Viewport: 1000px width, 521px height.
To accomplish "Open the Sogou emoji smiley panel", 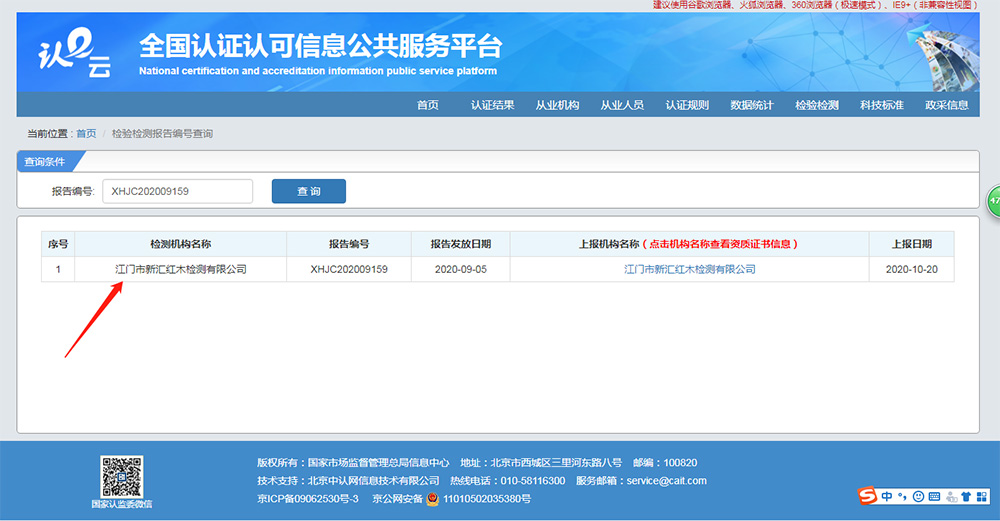I will tap(918, 496).
